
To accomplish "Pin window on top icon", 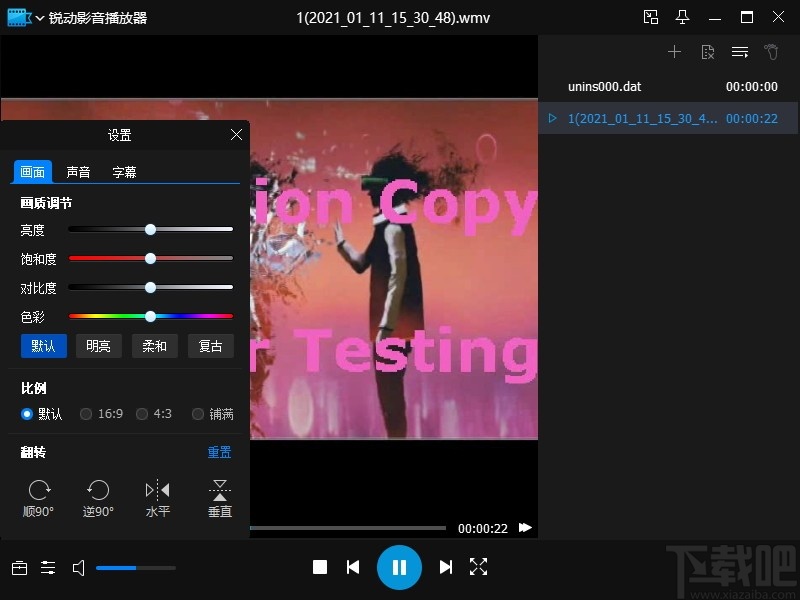I will (682, 17).
